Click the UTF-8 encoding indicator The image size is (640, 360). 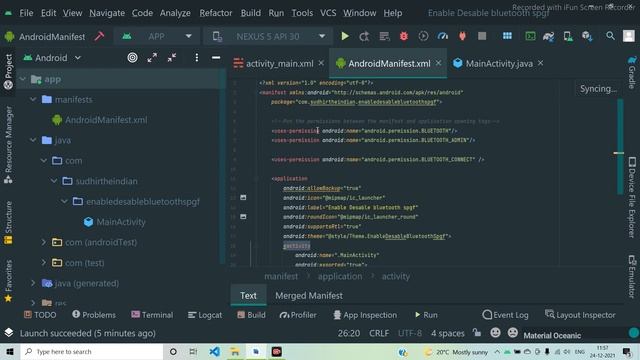[410, 333]
